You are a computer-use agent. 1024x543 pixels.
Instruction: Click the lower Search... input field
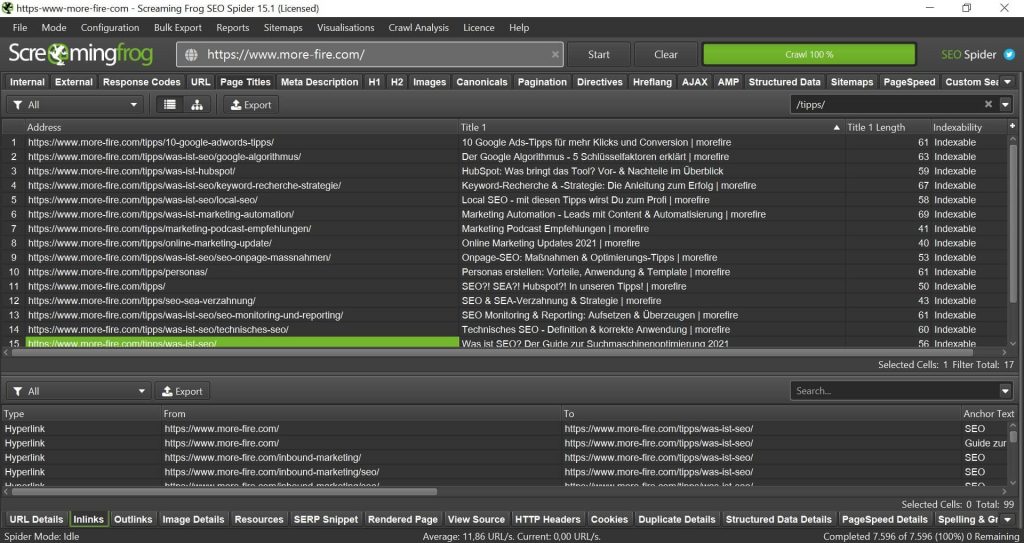[x=895, y=391]
